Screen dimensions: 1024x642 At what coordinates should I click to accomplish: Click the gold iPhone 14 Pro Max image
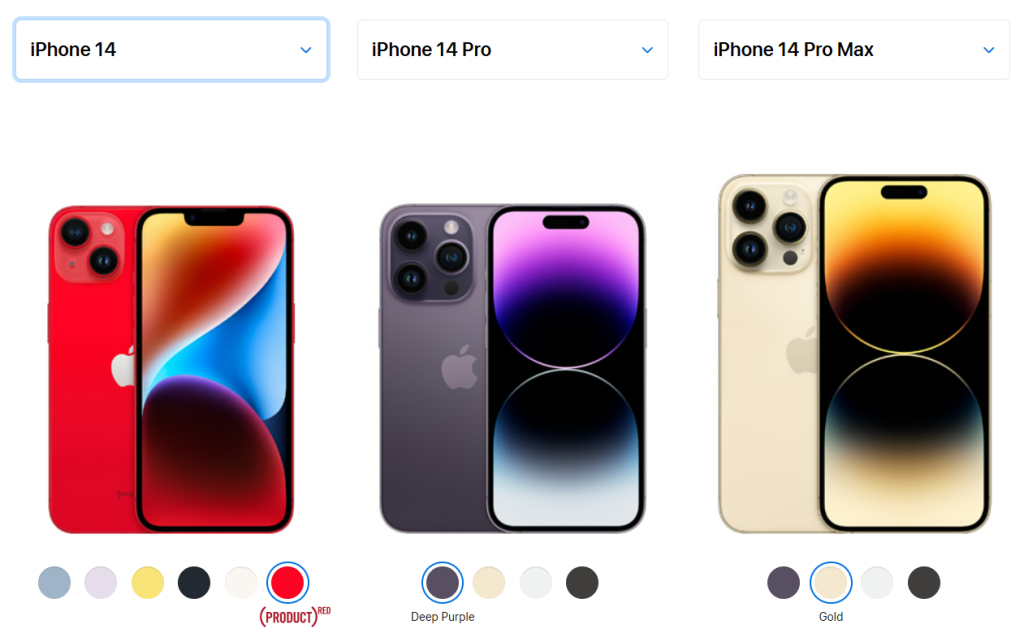[x=854, y=353]
